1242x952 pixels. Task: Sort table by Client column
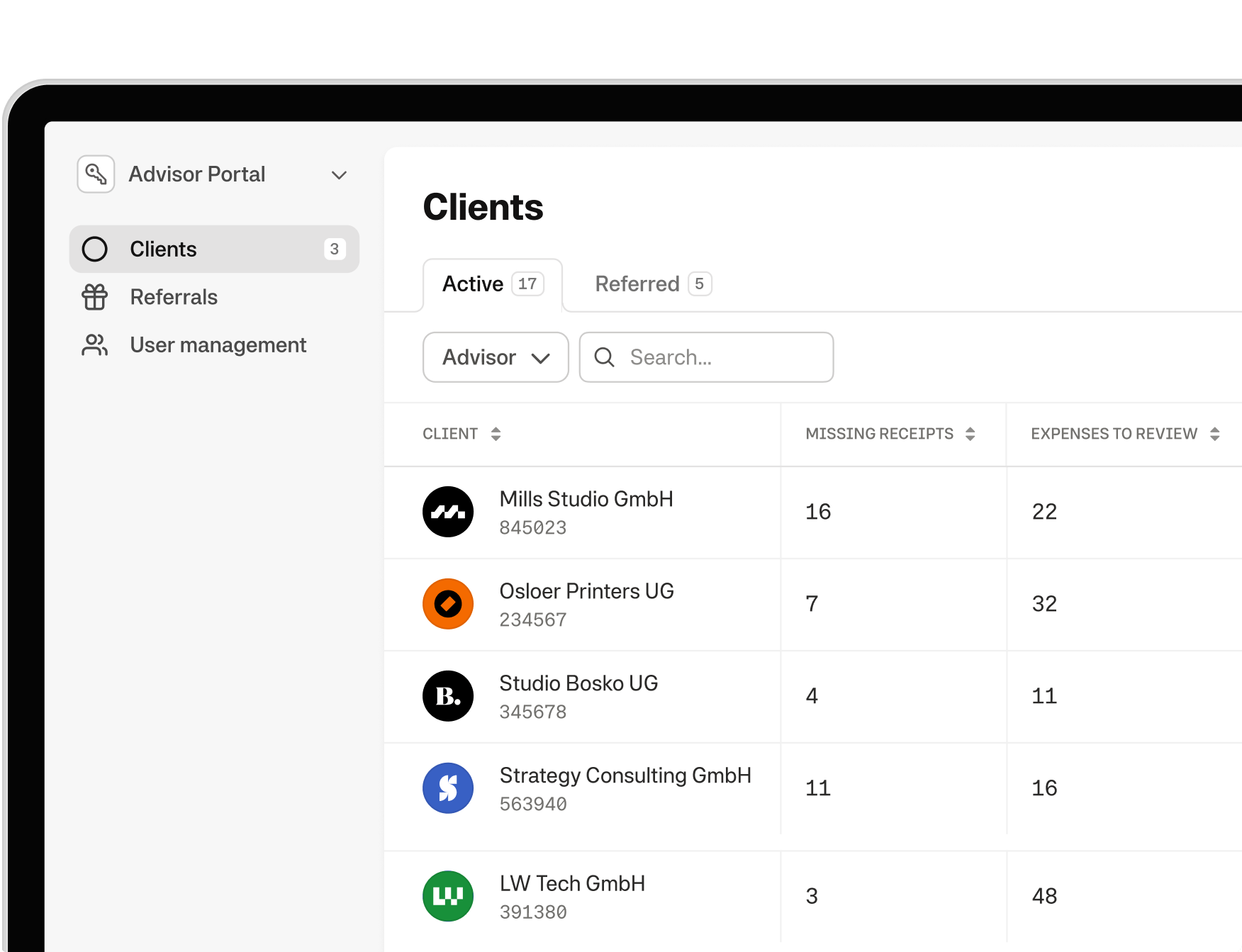coord(496,434)
